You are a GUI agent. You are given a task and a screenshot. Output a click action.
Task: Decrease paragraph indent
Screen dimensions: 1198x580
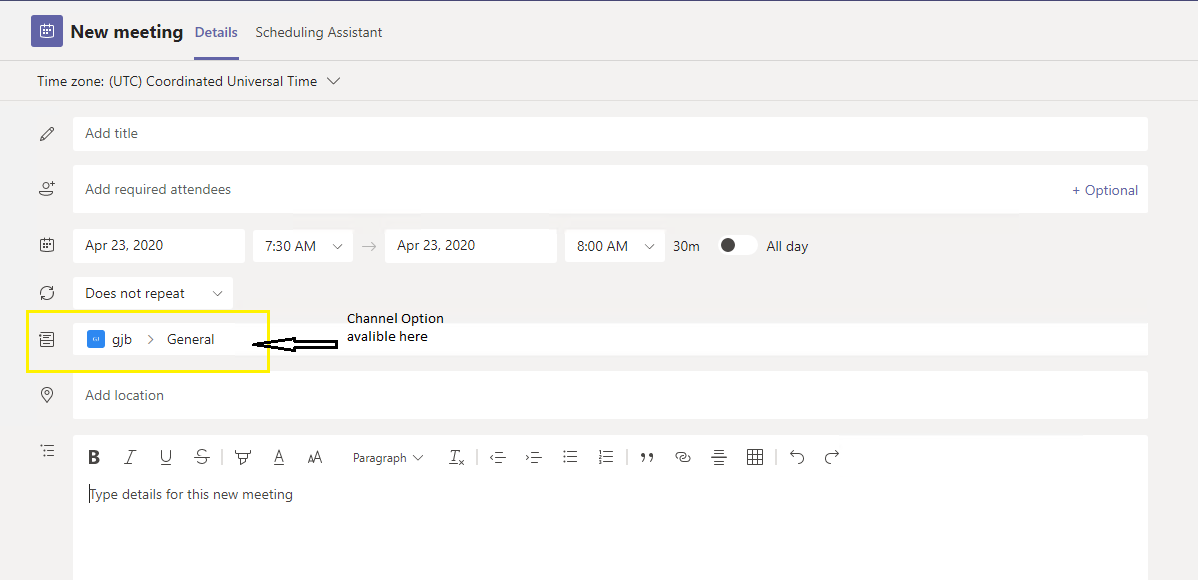[497, 457]
